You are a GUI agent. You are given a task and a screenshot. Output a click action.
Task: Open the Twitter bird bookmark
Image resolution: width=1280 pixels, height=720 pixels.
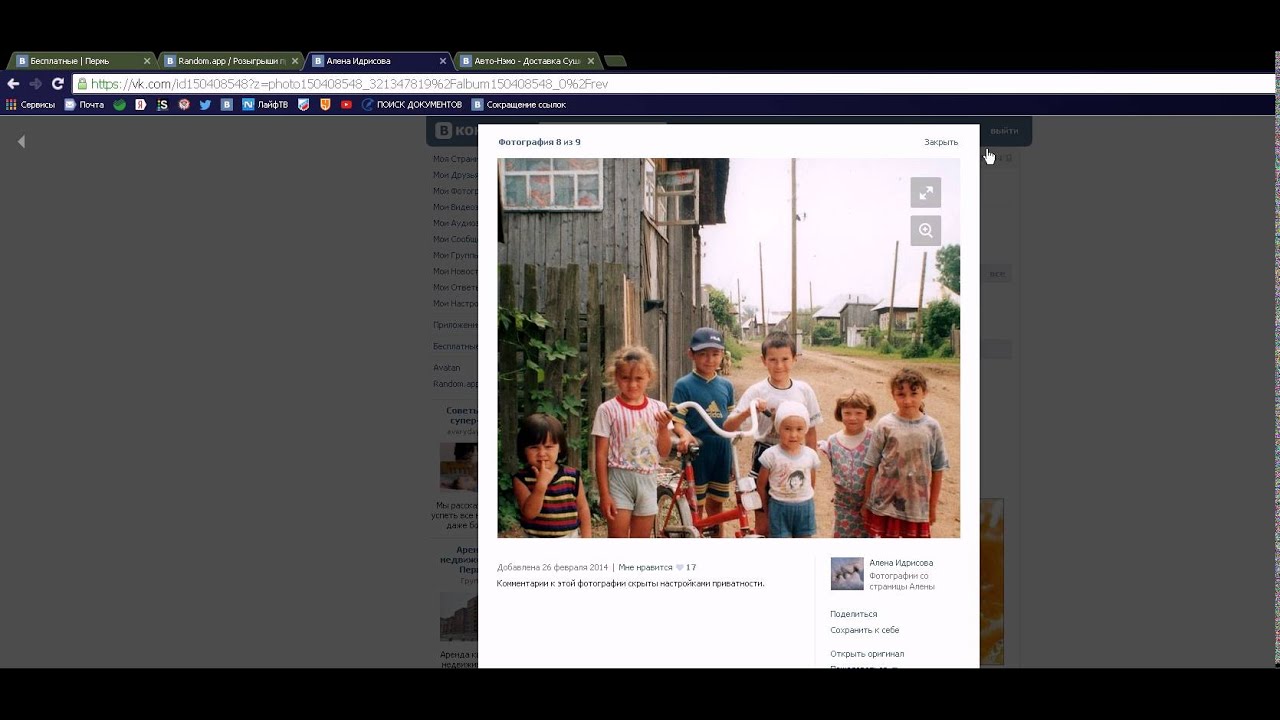[x=205, y=104]
